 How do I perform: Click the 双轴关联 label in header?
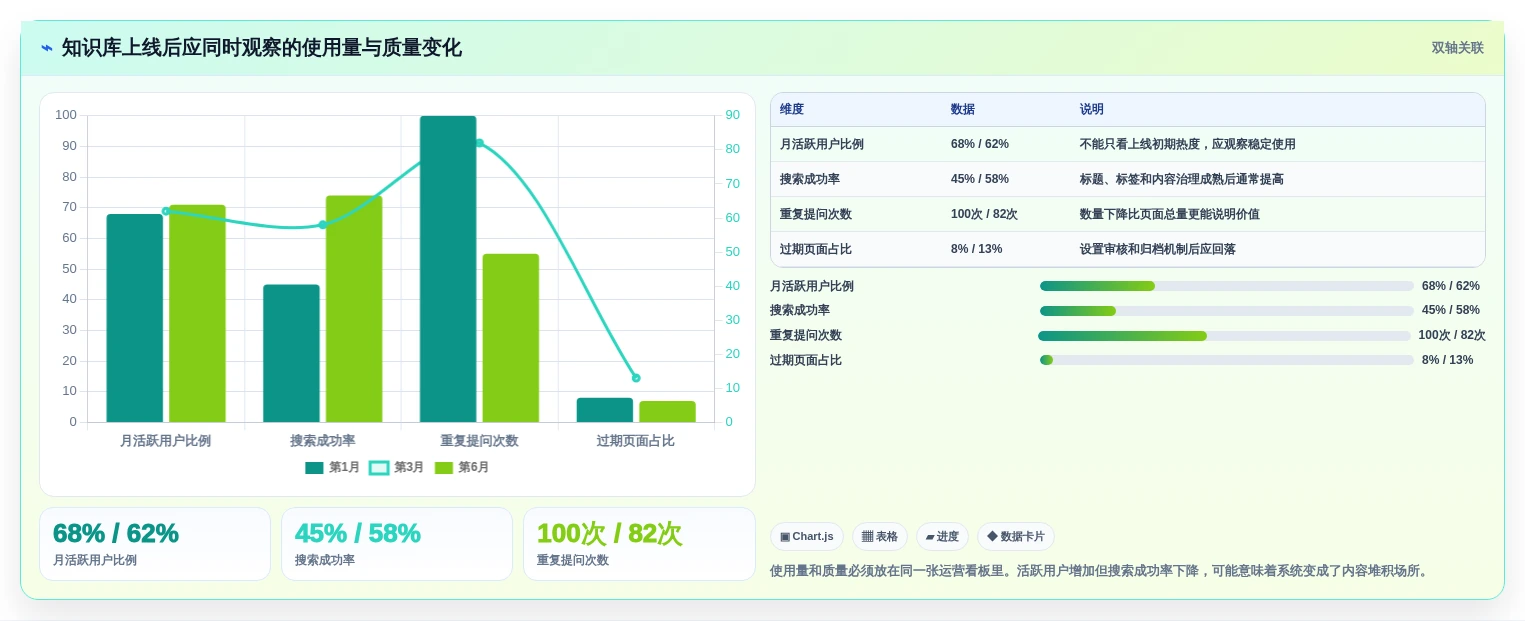coord(1457,48)
